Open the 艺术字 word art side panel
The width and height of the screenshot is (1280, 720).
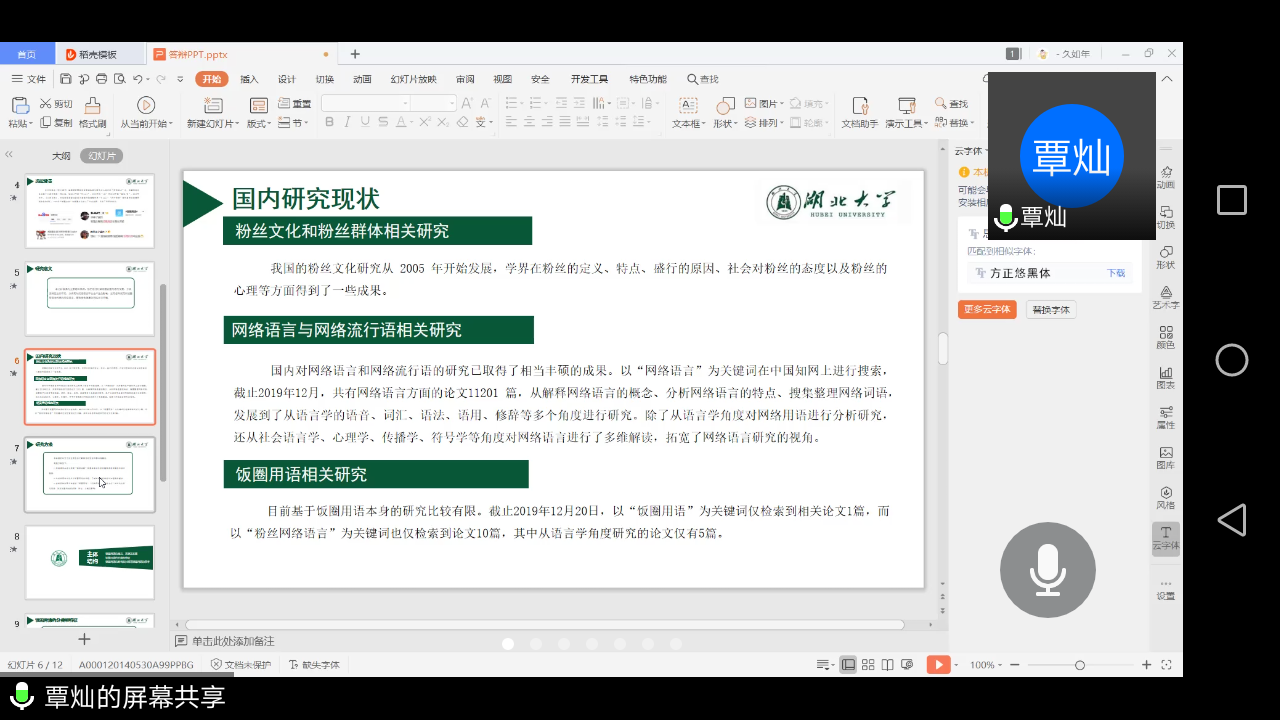coord(1166,297)
